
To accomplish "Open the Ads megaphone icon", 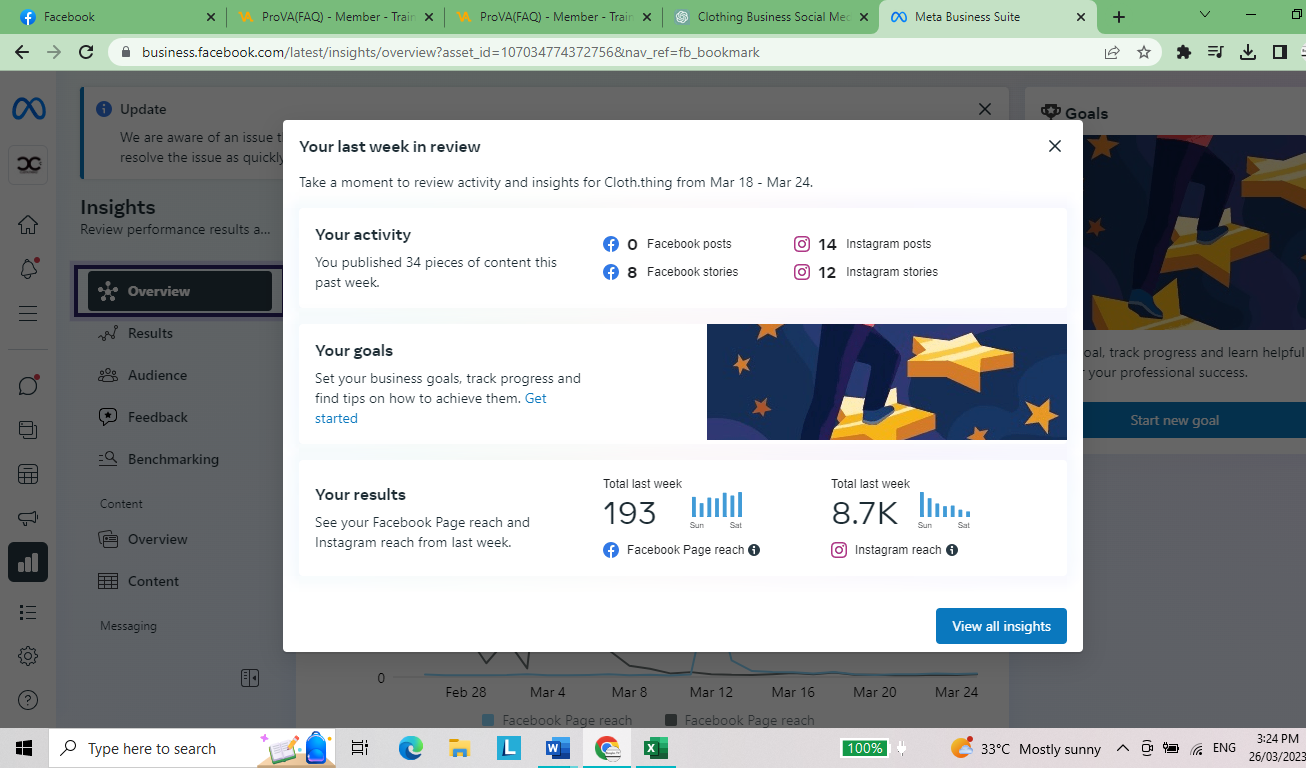I will pyautogui.click(x=28, y=518).
